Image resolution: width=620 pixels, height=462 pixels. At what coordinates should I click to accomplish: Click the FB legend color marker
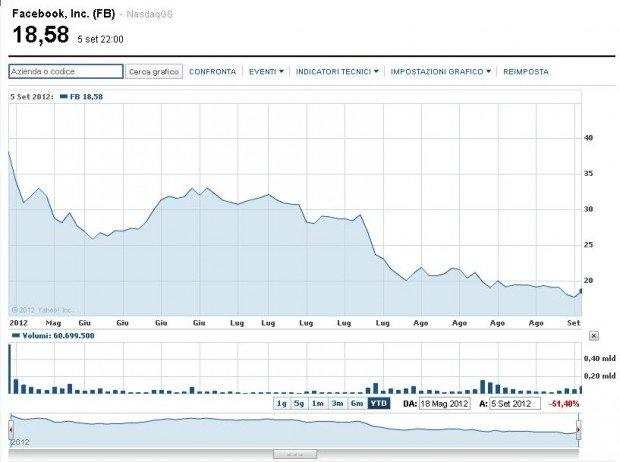pos(64,96)
